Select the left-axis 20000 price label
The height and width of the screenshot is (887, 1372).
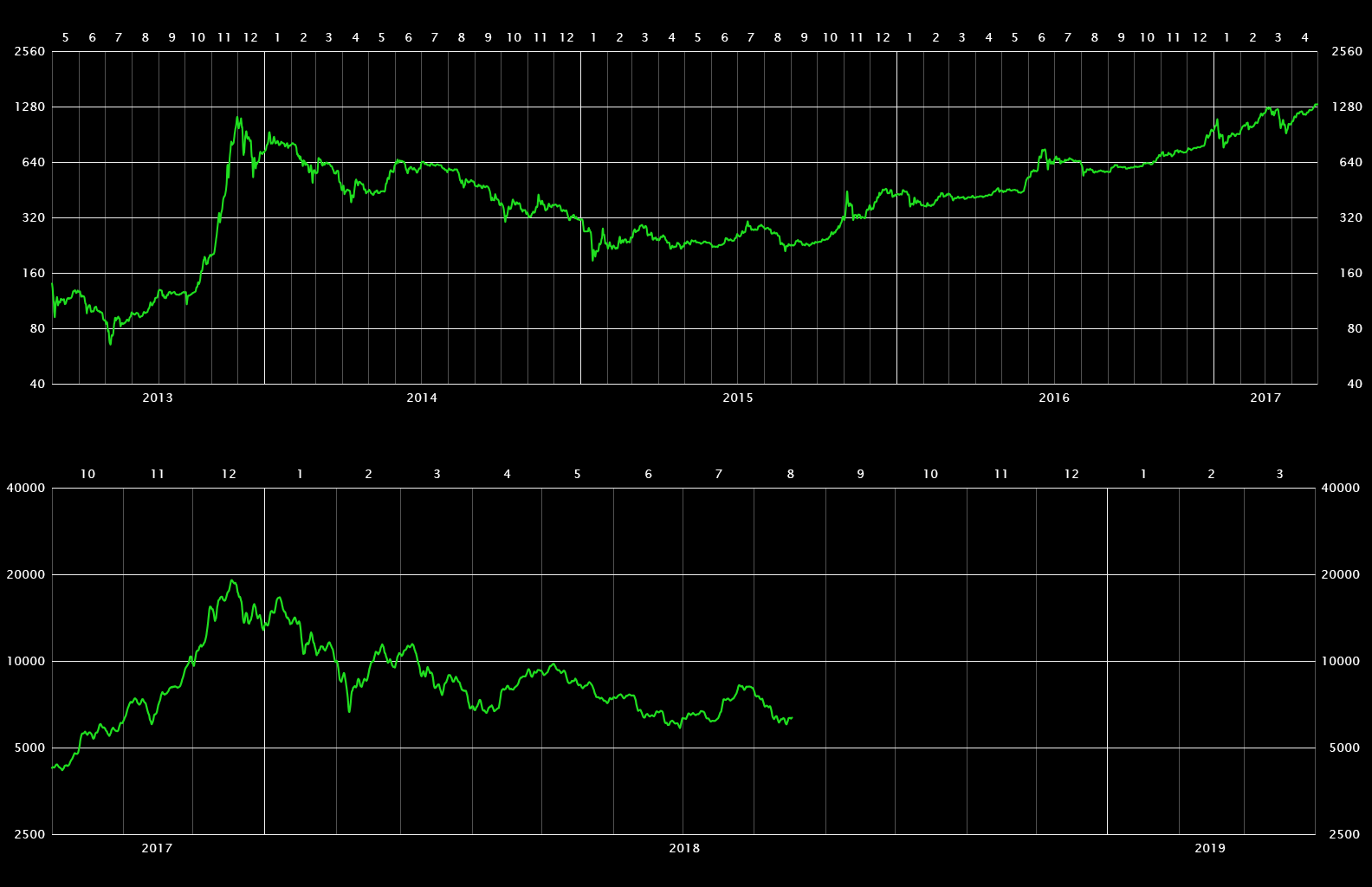pos(26,575)
